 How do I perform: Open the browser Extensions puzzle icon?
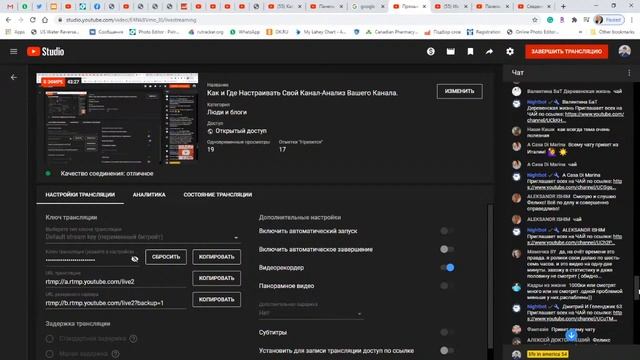click(x=575, y=20)
